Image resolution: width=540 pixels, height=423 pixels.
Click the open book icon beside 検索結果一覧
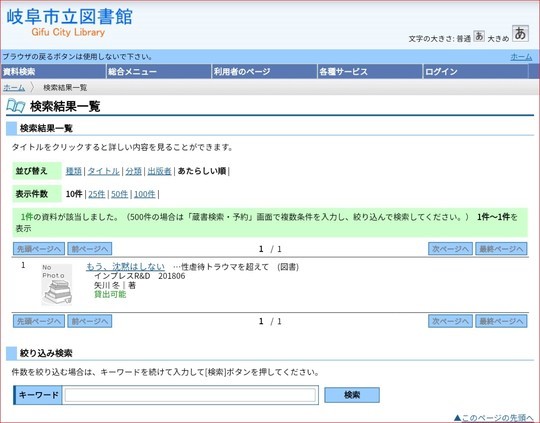click(x=15, y=105)
